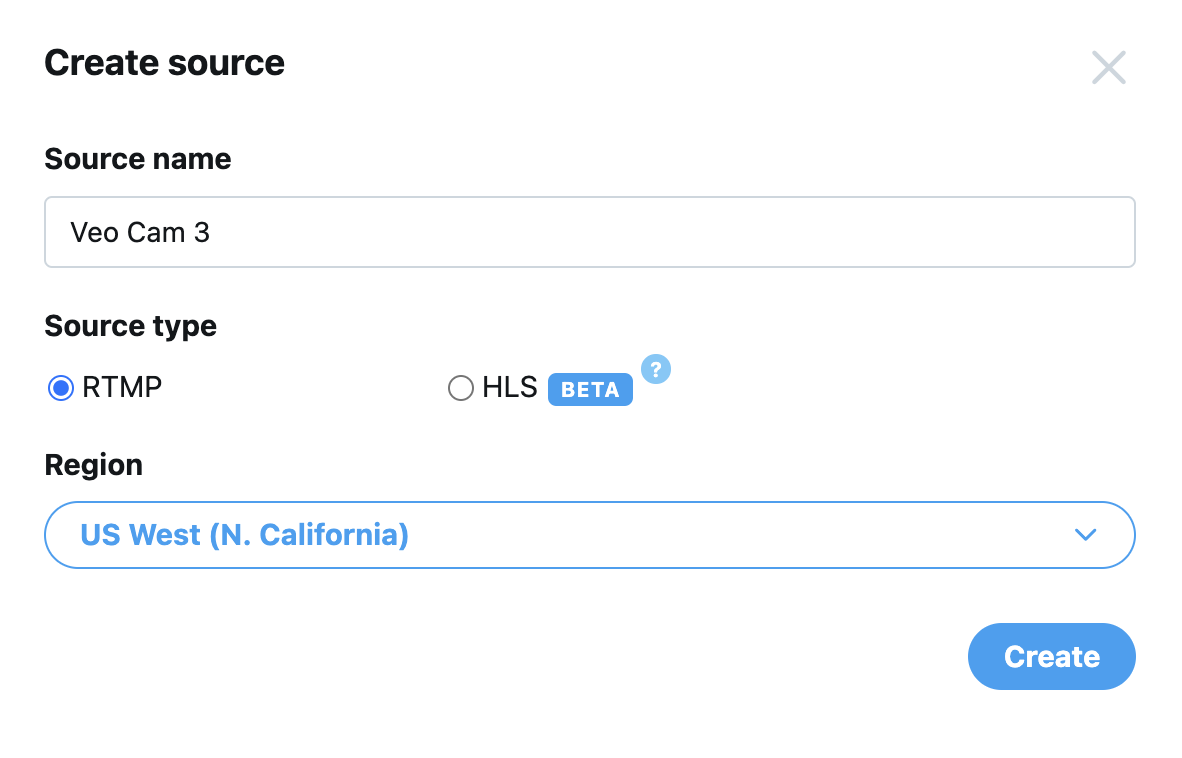Close the Create source dialog
This screenshot has width=1182, height=758.
[x=1108, y=68]
